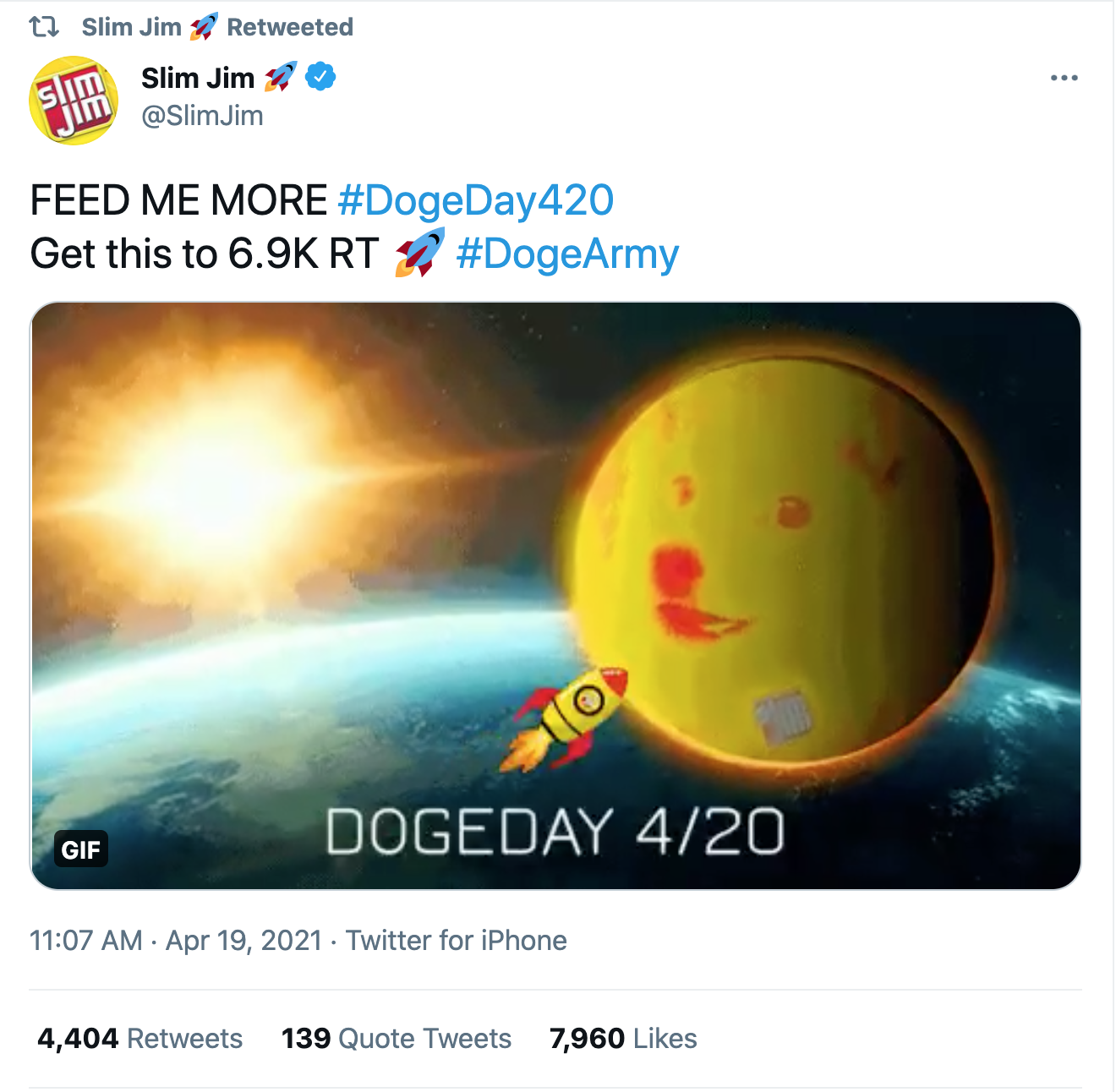Click the "Twitter for iPhone" source link
This screenshot has width=1116, height=1092.
coord(457,940)
